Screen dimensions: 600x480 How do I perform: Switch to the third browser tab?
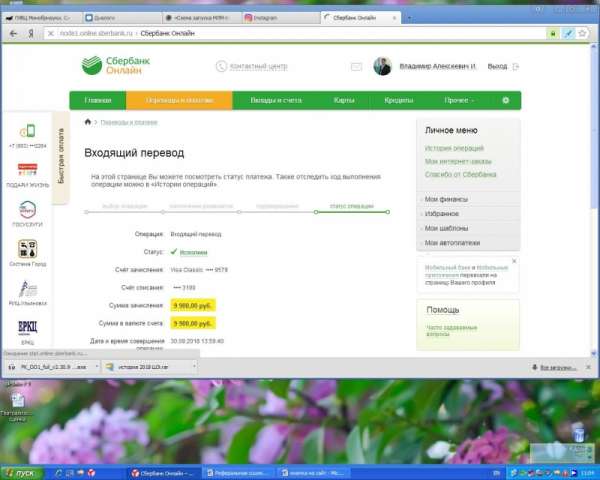click(x=202, y=18)
